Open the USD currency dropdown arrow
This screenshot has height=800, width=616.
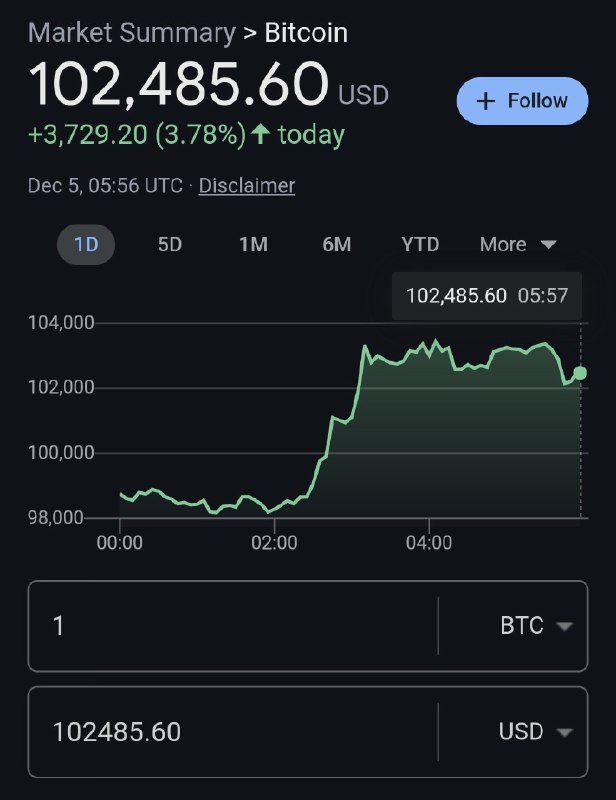[564, 733]
